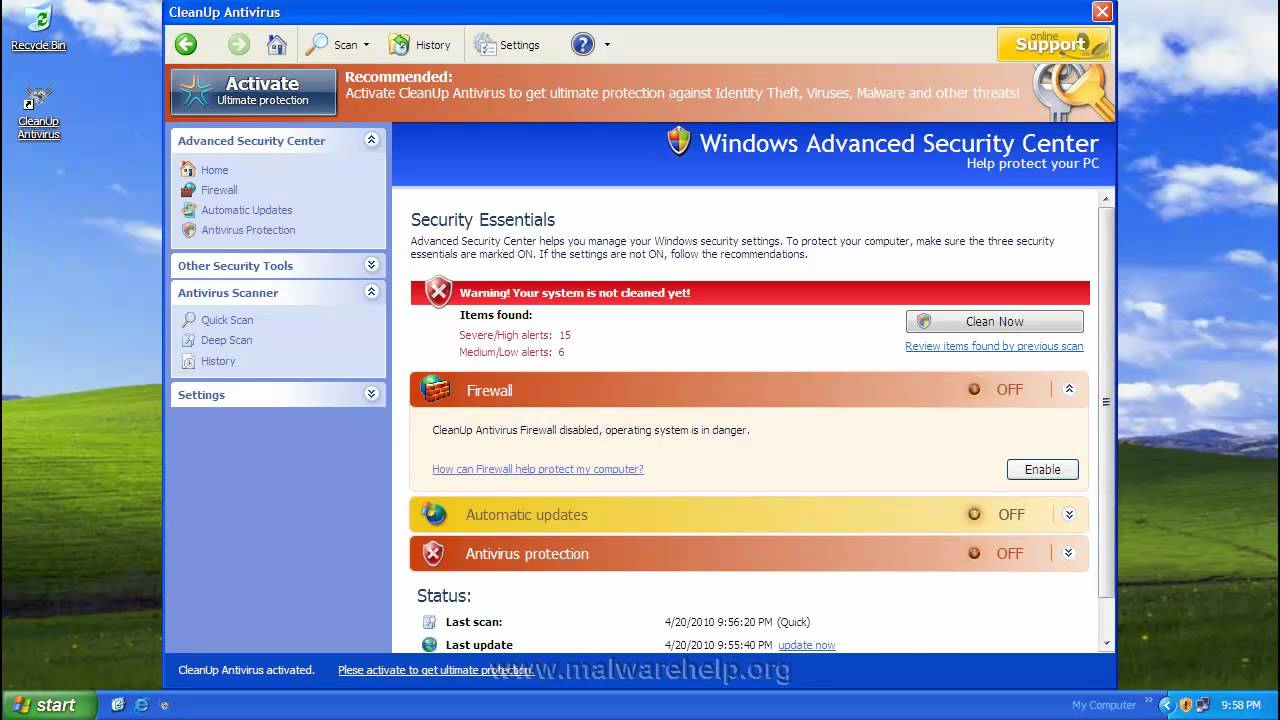The width and height of the screenshot is (1280, 720).
Task: Collapse the Firewall section chevron
Action: [1069, 389]
